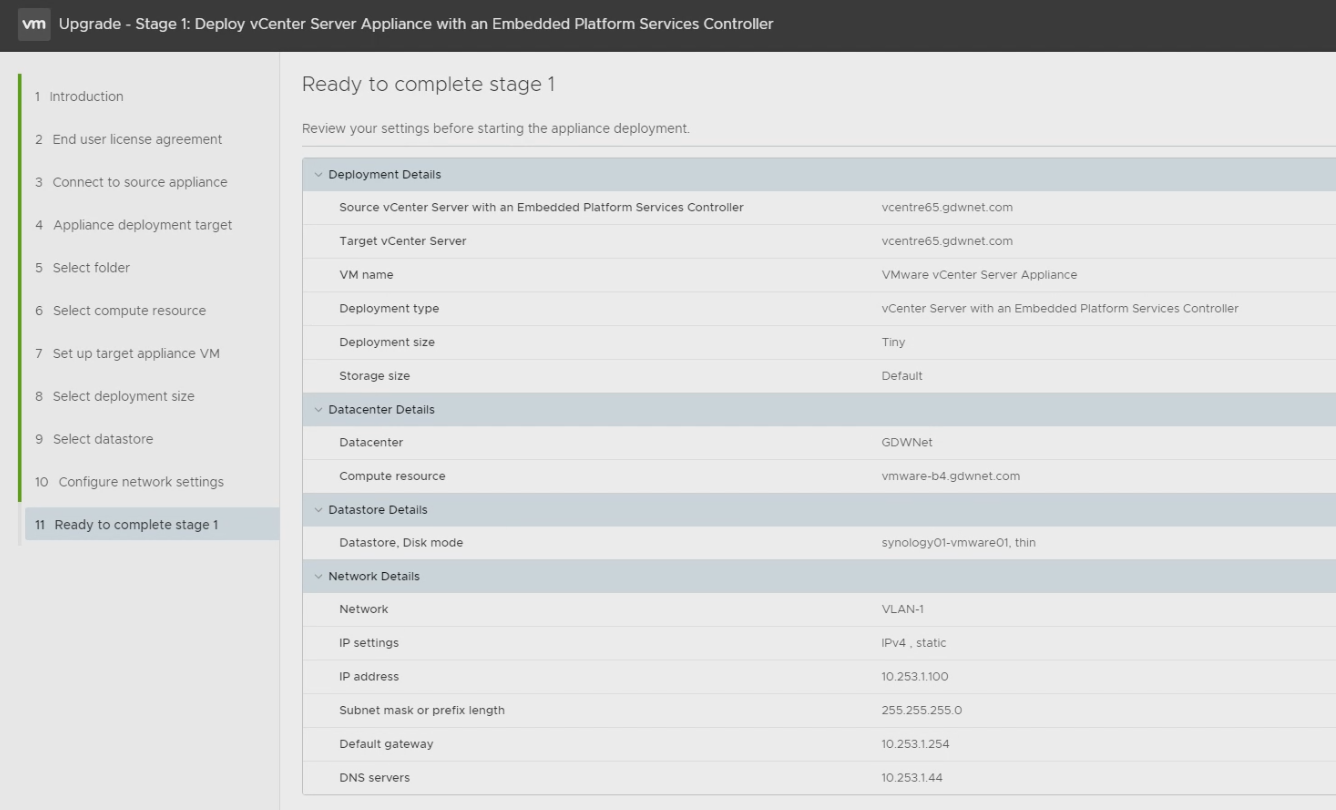Select subnet mask 255.255.255.0
The height and width of the screenshot is (810, 1336).
tap(921, 711)
